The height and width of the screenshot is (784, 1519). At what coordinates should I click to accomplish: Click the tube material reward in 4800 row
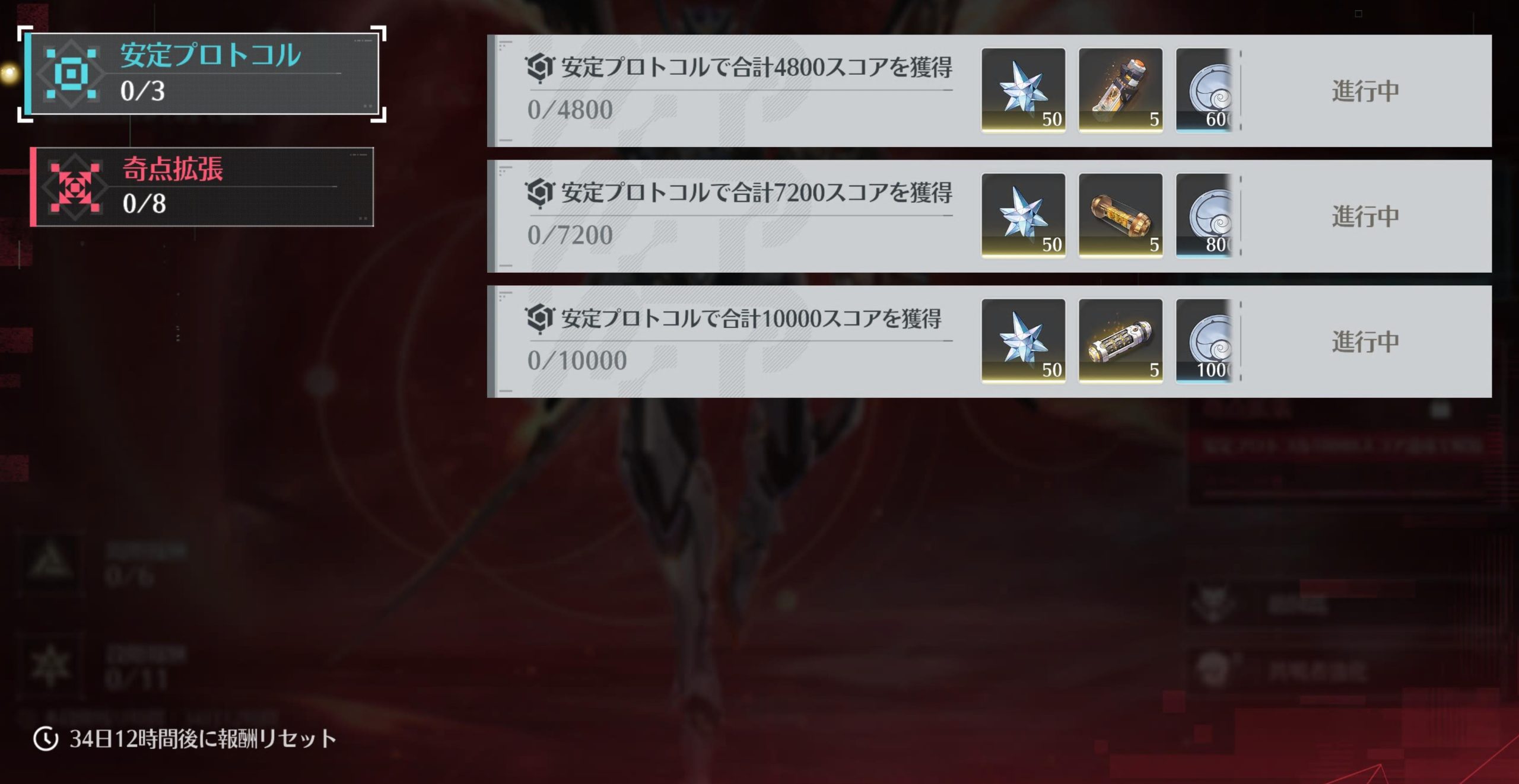point(1120,90)
